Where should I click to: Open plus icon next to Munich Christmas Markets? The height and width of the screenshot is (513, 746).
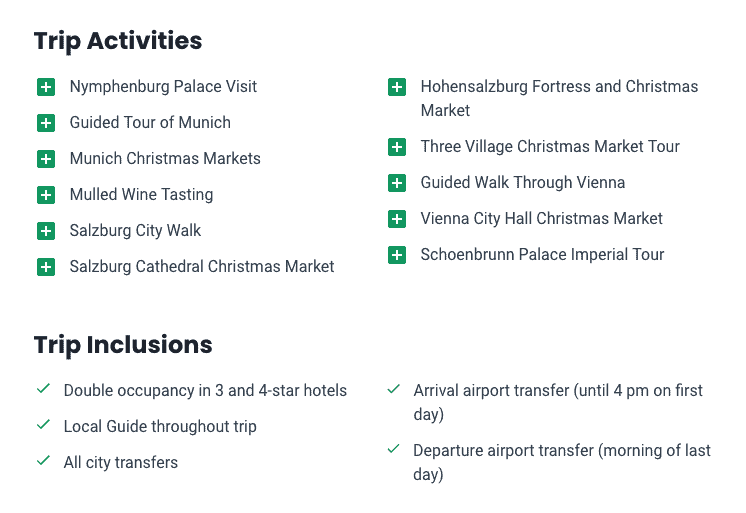[x=46, y=159]
